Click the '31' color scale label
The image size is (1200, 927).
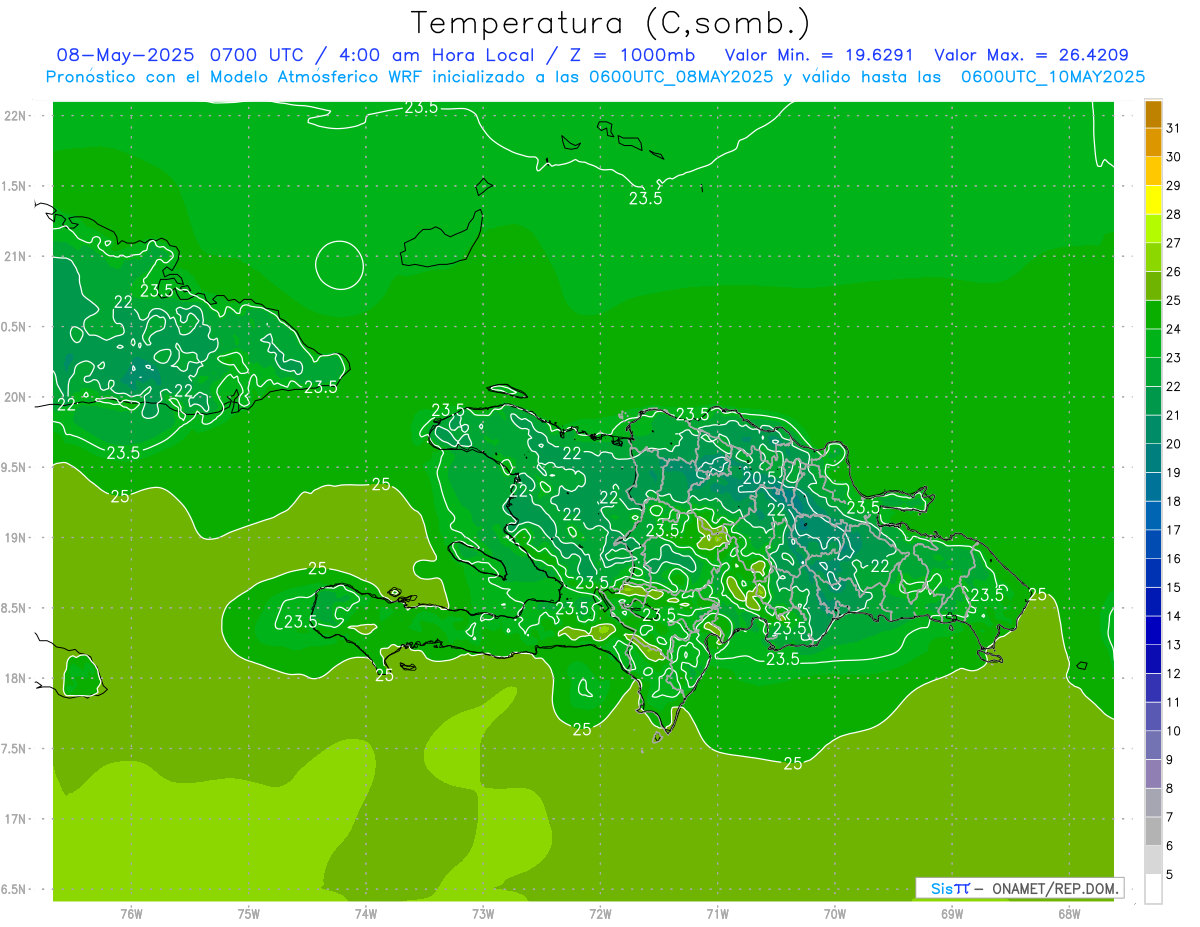pos(1174,127)
